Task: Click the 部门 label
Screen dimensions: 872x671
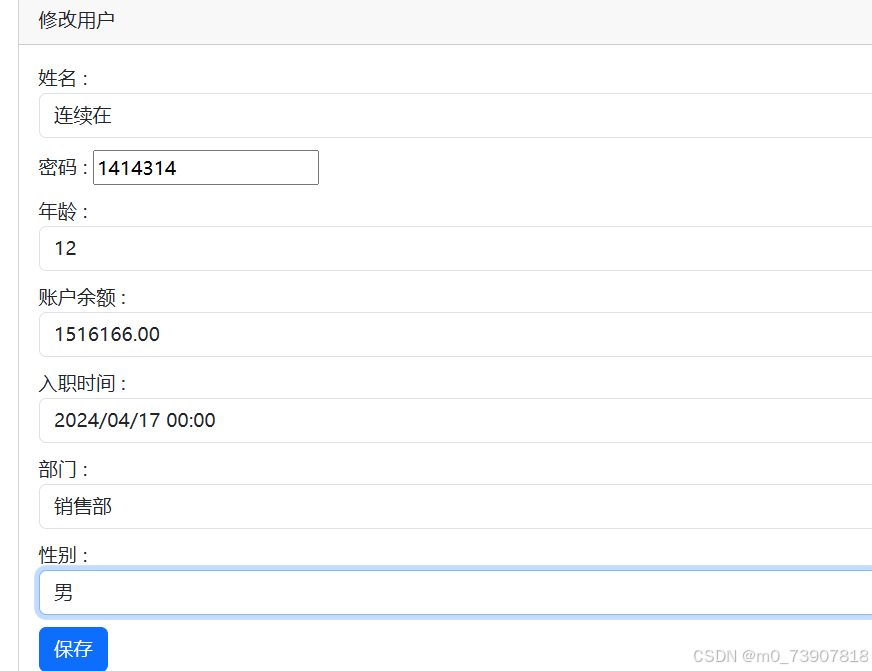Action: coord(63,469)
